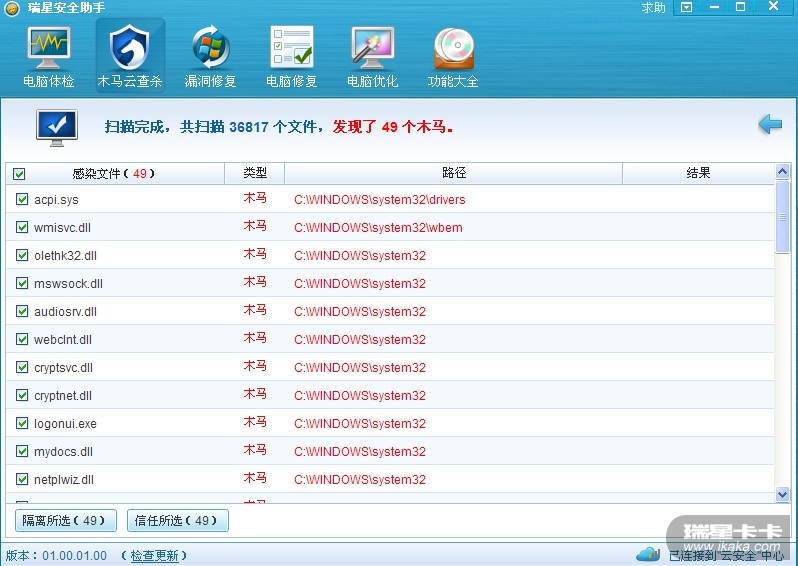This screenshot has height=566, width=798.
Task: Click the 求助 help link in title bar
Action: 653,8
